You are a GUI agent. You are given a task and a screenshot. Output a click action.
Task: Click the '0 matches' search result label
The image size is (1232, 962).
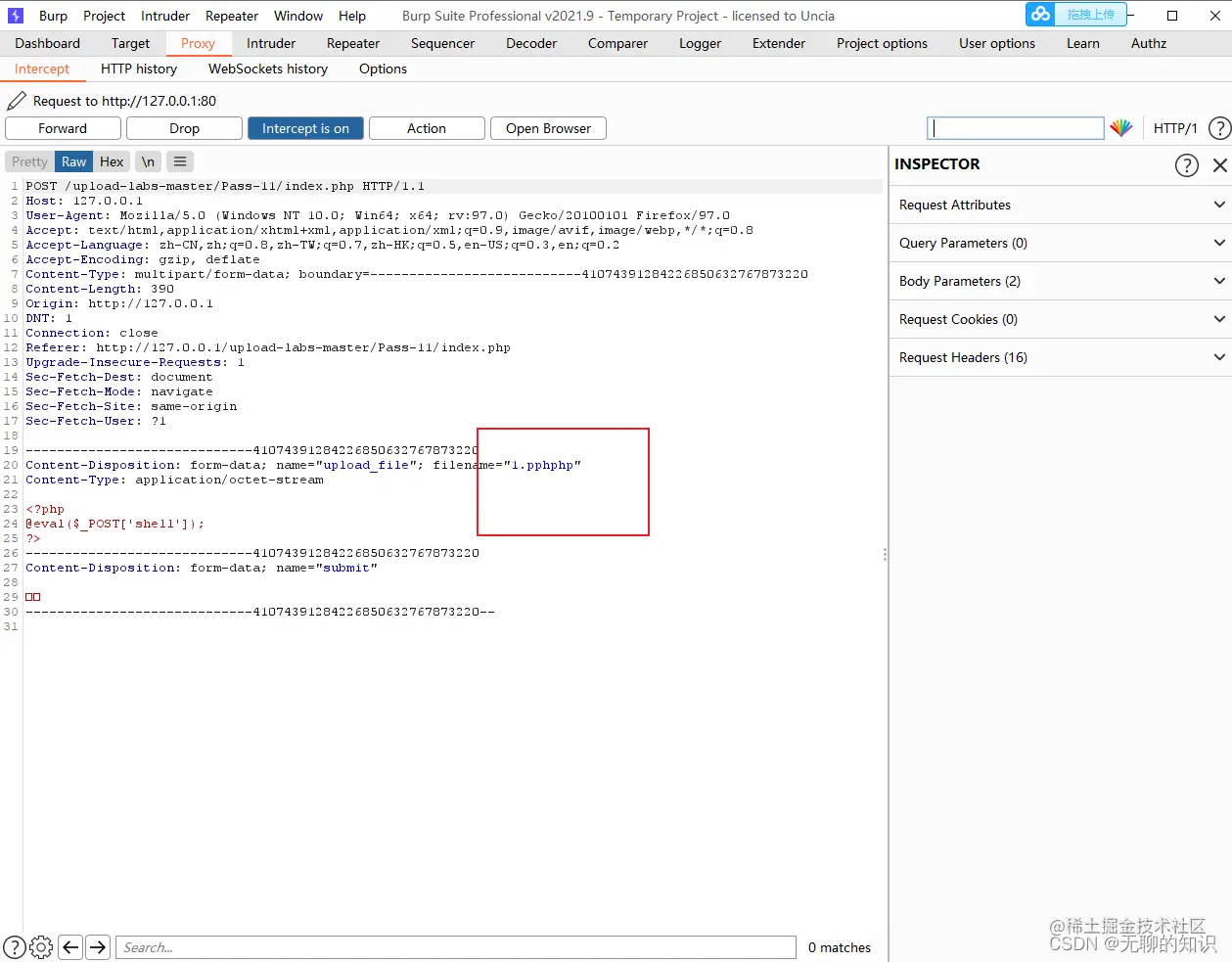(x=840, y=947)
